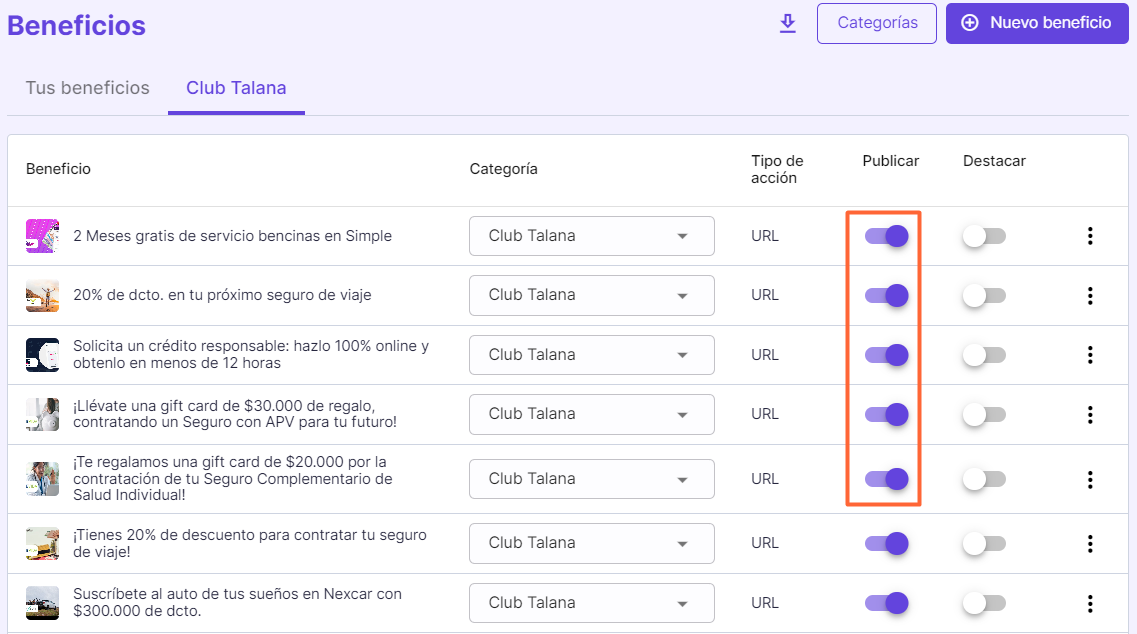This screenshot has width=1137, height=634.
Task: Click URL value in Simple bencinas row
Action: click(x=765, y=236)
